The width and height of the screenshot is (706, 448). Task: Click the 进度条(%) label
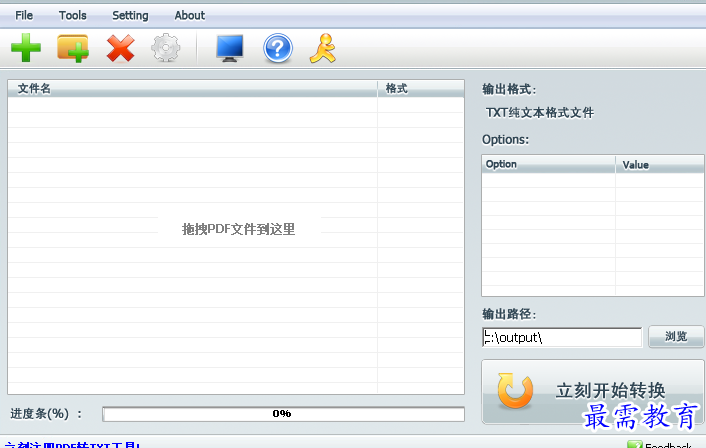click(46, 413)
